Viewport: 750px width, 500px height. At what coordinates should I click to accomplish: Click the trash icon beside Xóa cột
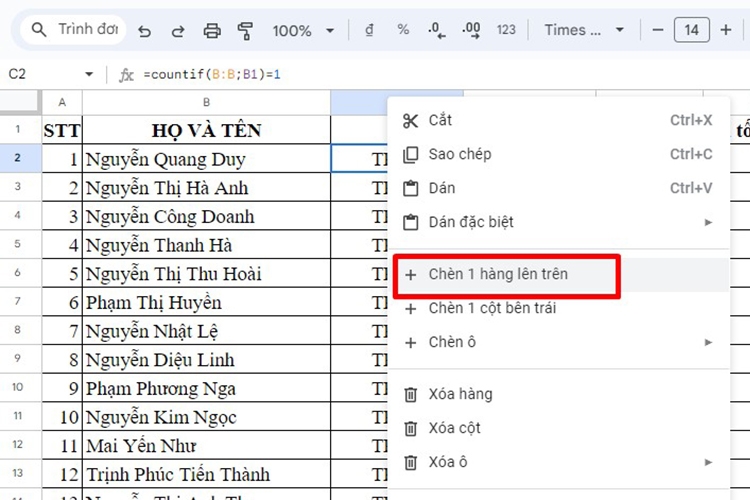410,429
